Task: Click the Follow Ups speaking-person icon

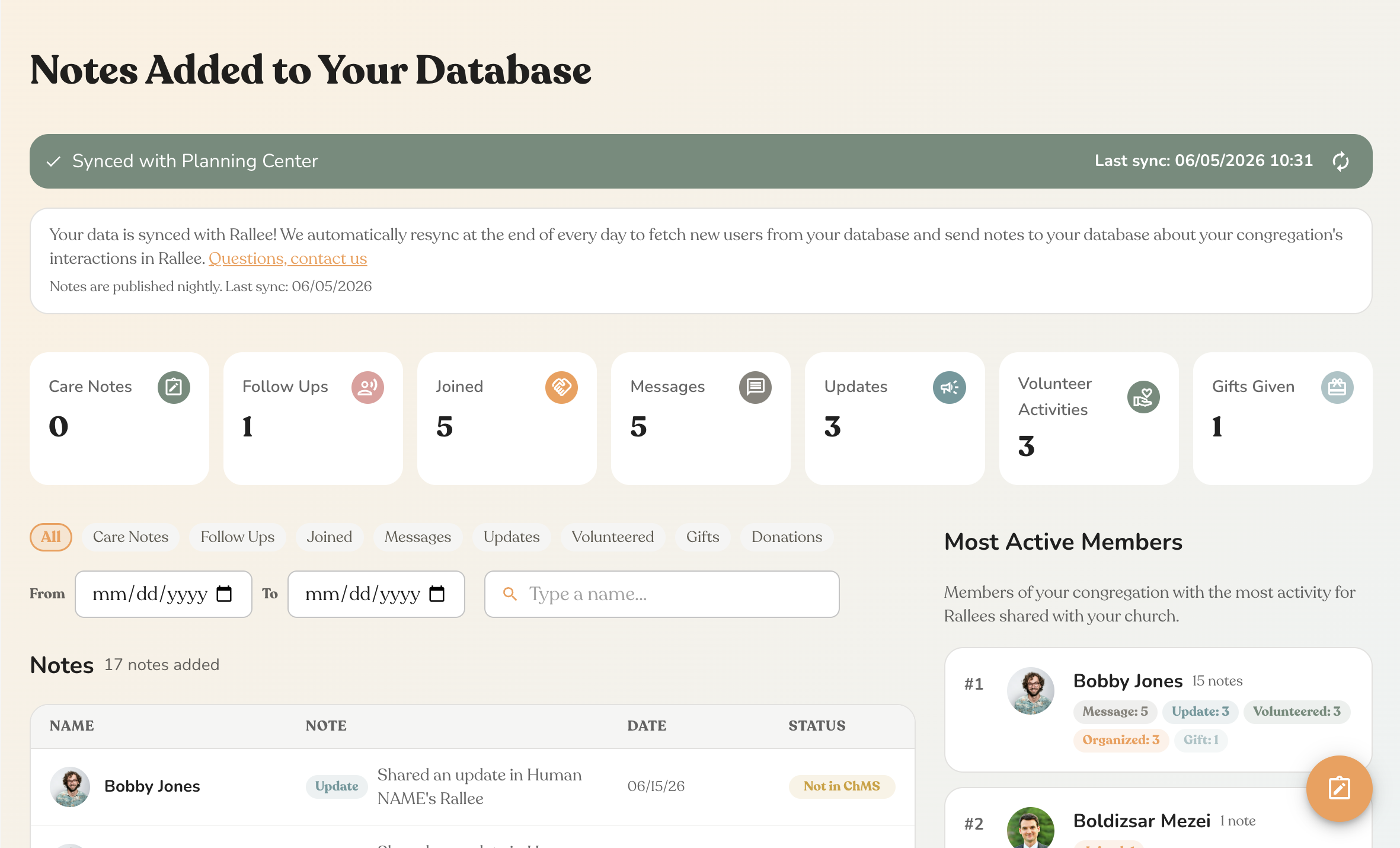Action: click(367, 387)
